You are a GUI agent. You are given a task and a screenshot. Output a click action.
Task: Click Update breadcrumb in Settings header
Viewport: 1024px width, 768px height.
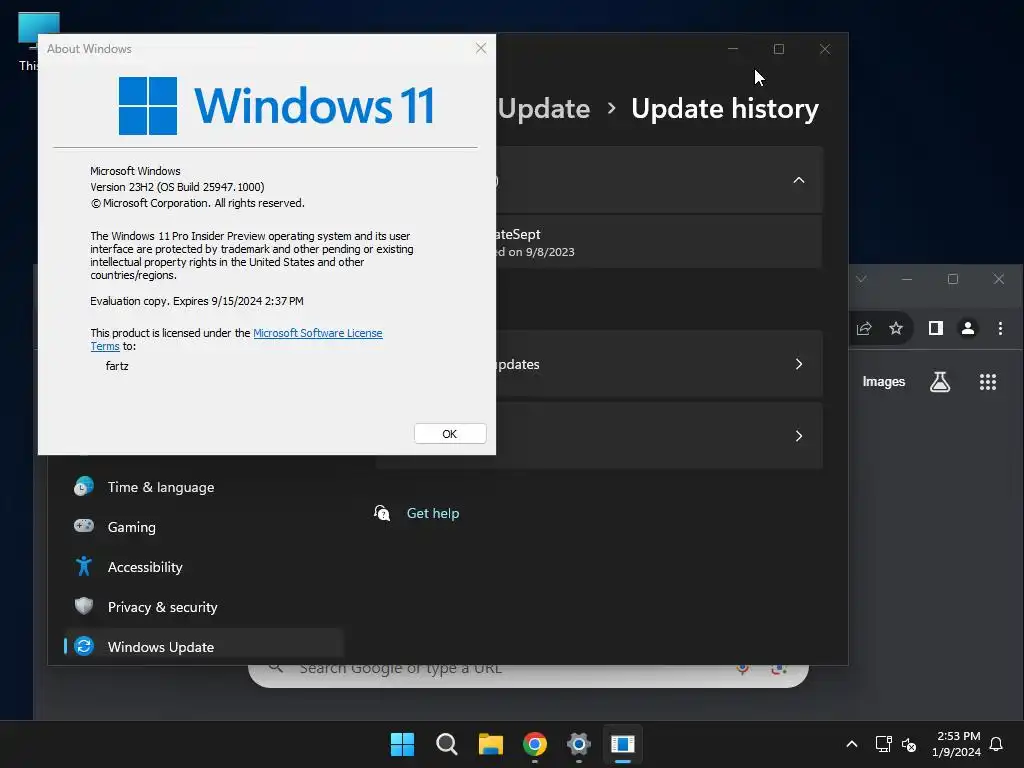[x=543, y=109]
